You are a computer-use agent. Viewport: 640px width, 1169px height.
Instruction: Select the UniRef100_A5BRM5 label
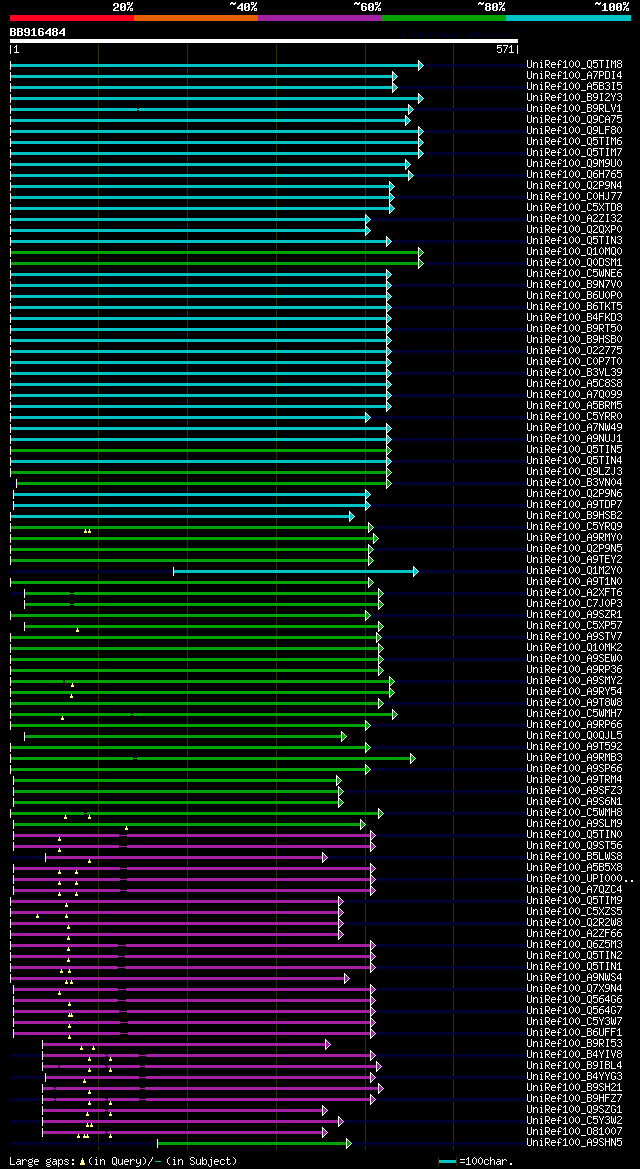tap(574, 406)
